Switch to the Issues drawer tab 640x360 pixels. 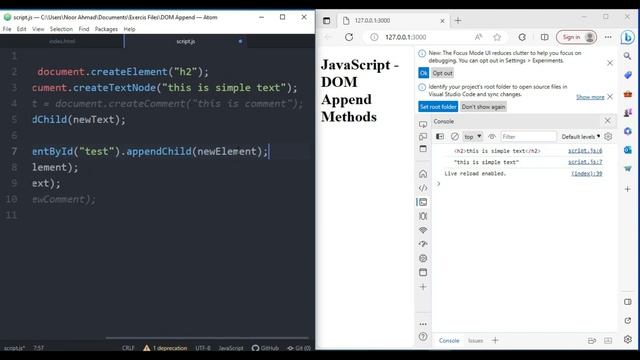[x=476, y=340]
